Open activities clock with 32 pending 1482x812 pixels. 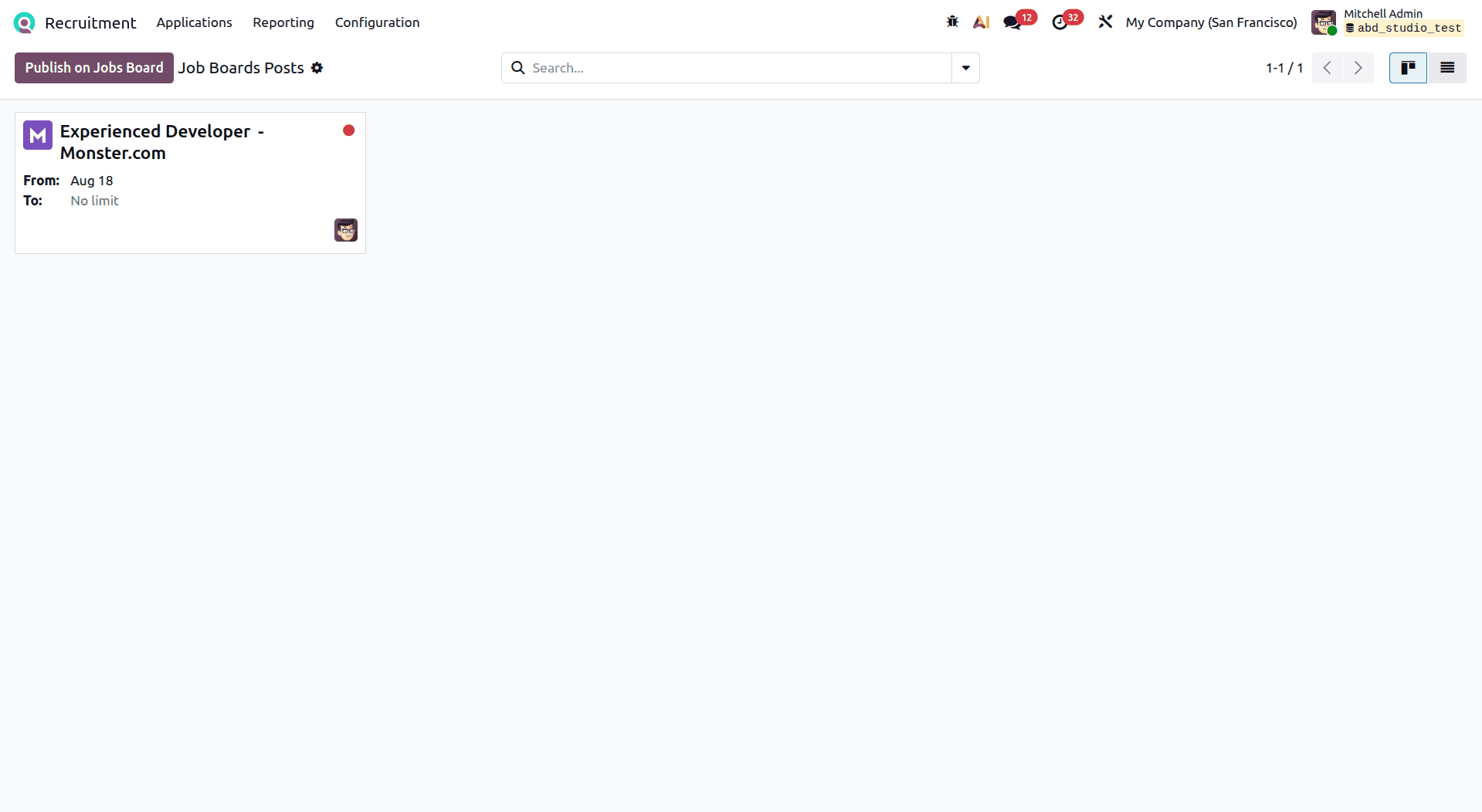(x=1067, y=21)
